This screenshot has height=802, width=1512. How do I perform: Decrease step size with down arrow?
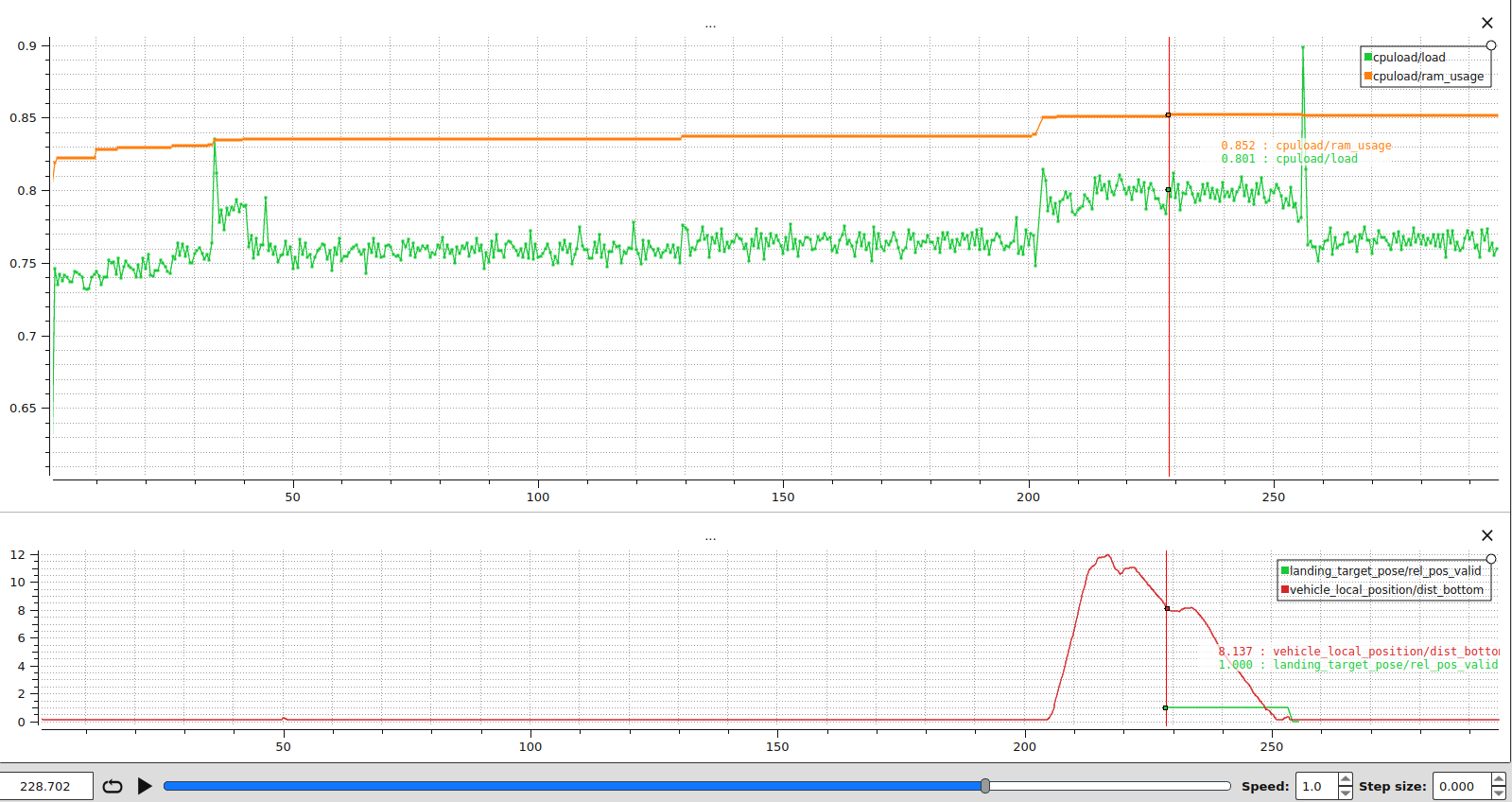pyautogui.click(x=1499, y=793)
